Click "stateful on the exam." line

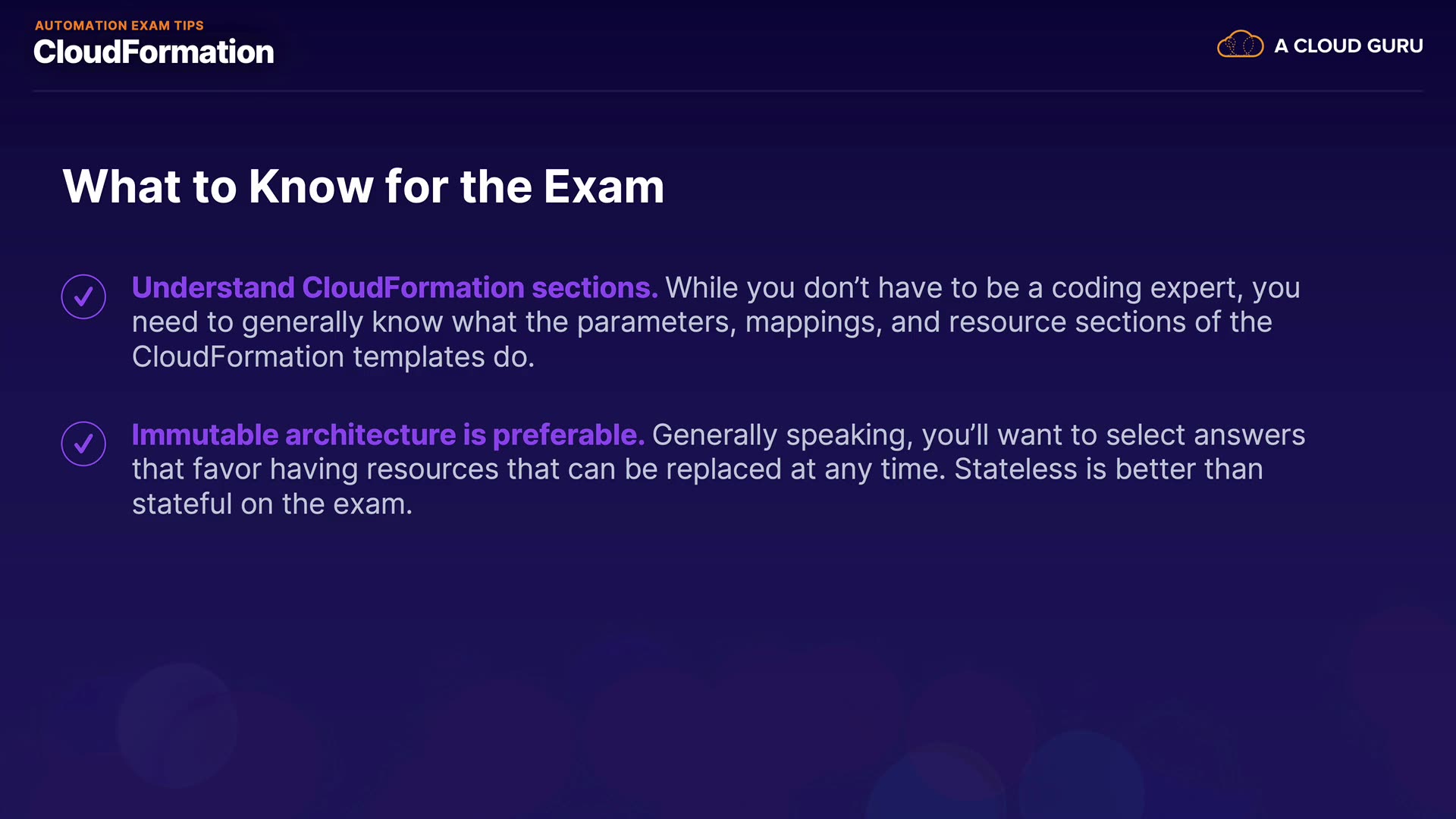point(271,504)
